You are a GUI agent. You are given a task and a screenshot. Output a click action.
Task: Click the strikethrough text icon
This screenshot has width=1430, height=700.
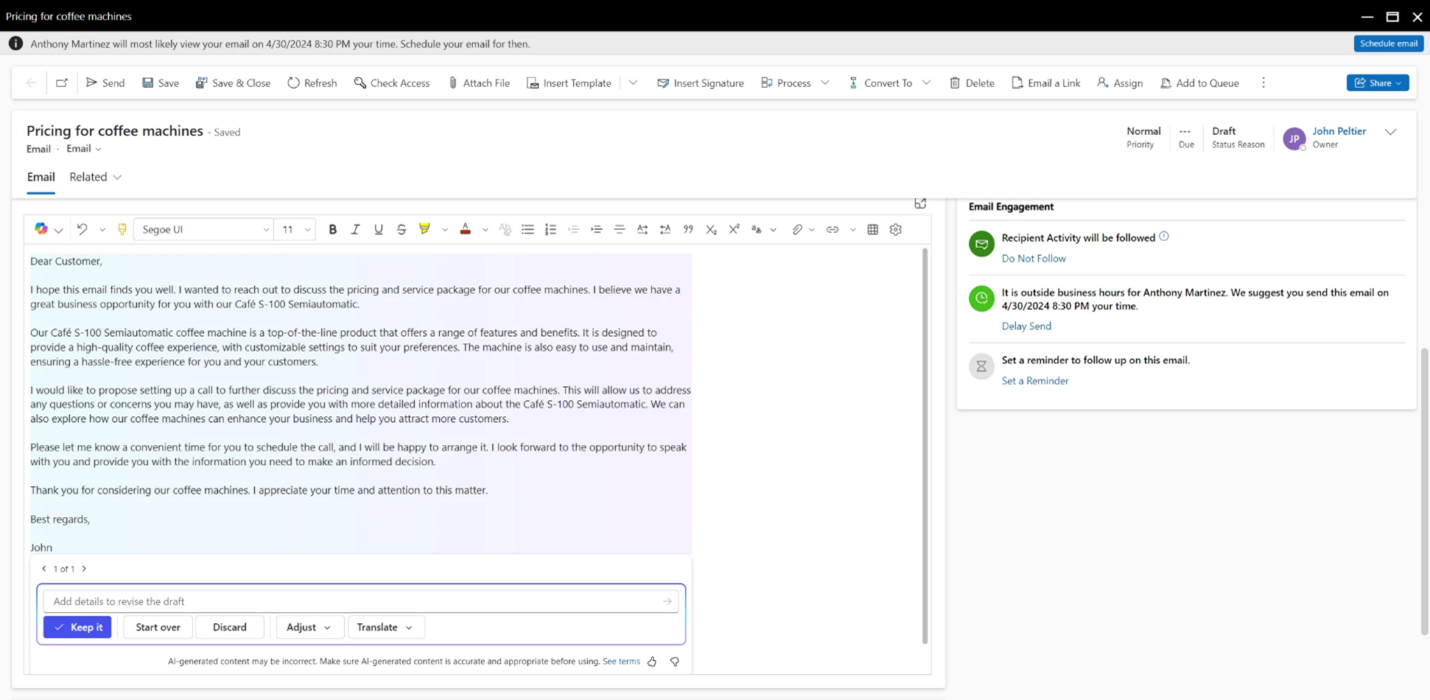(x=401, y=230)
